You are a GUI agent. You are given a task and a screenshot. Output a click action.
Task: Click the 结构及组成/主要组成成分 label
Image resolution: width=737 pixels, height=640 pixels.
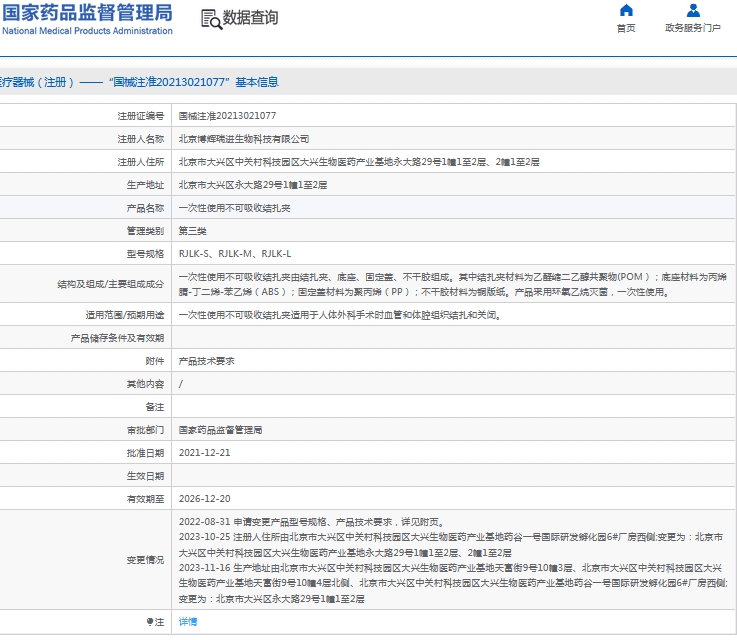(110, 284)
